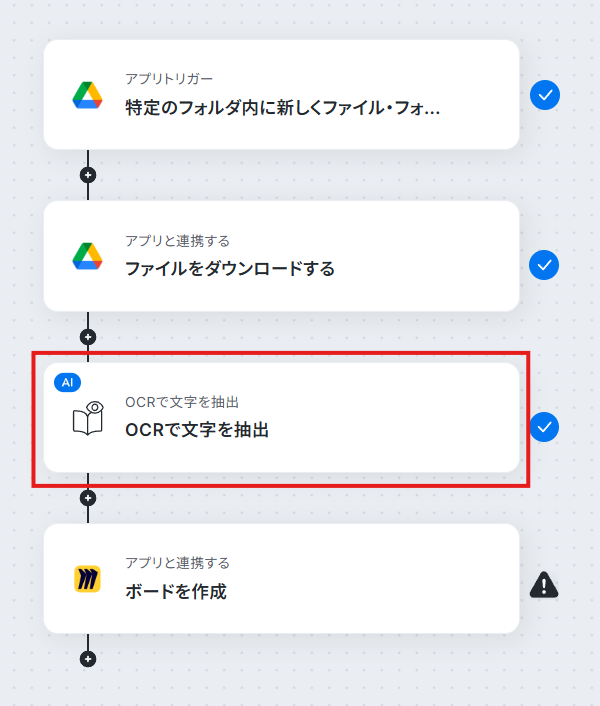Open the OCRで文字を抽出 step card
The height and width of the screenshot is (706, 600).
tap(281, 417)
